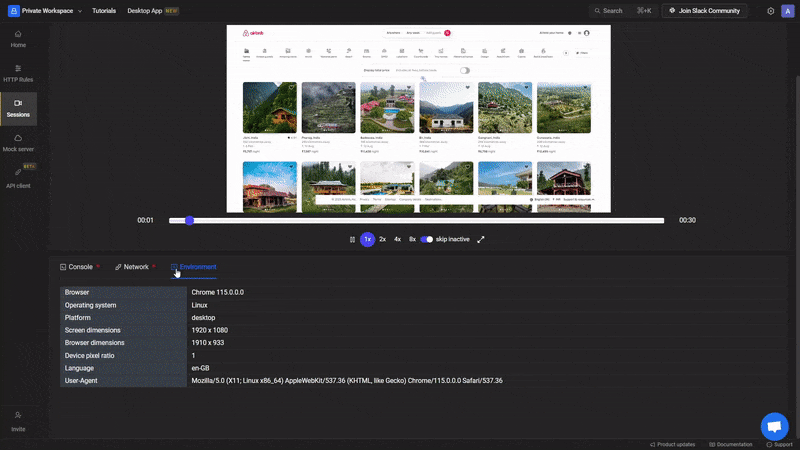Screen dimensions: 800x450
Task: Select the Chrome 115.0.0.0 browser value
Action: coord(217,292)
